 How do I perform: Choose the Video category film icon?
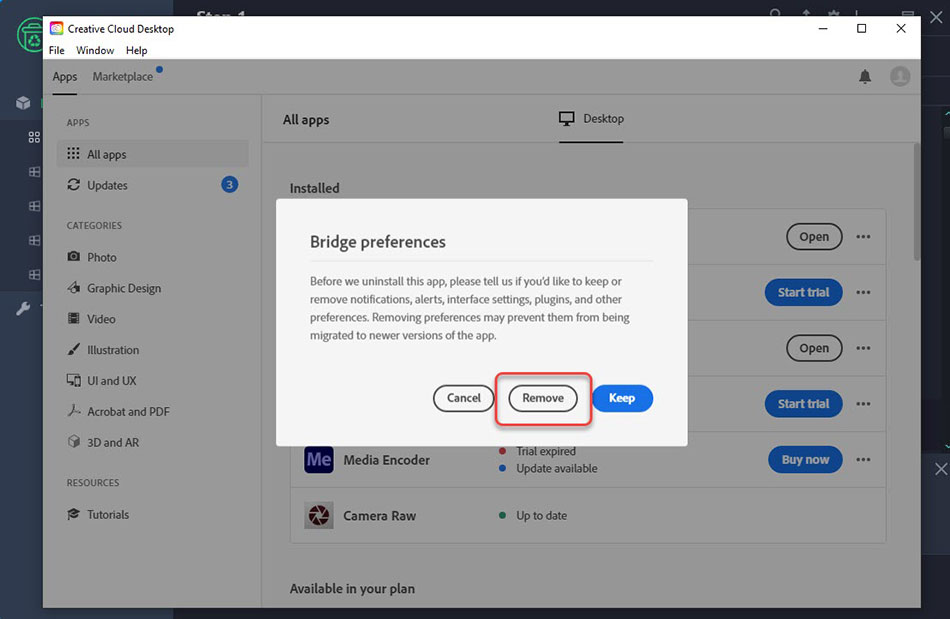tap(73, 318)
